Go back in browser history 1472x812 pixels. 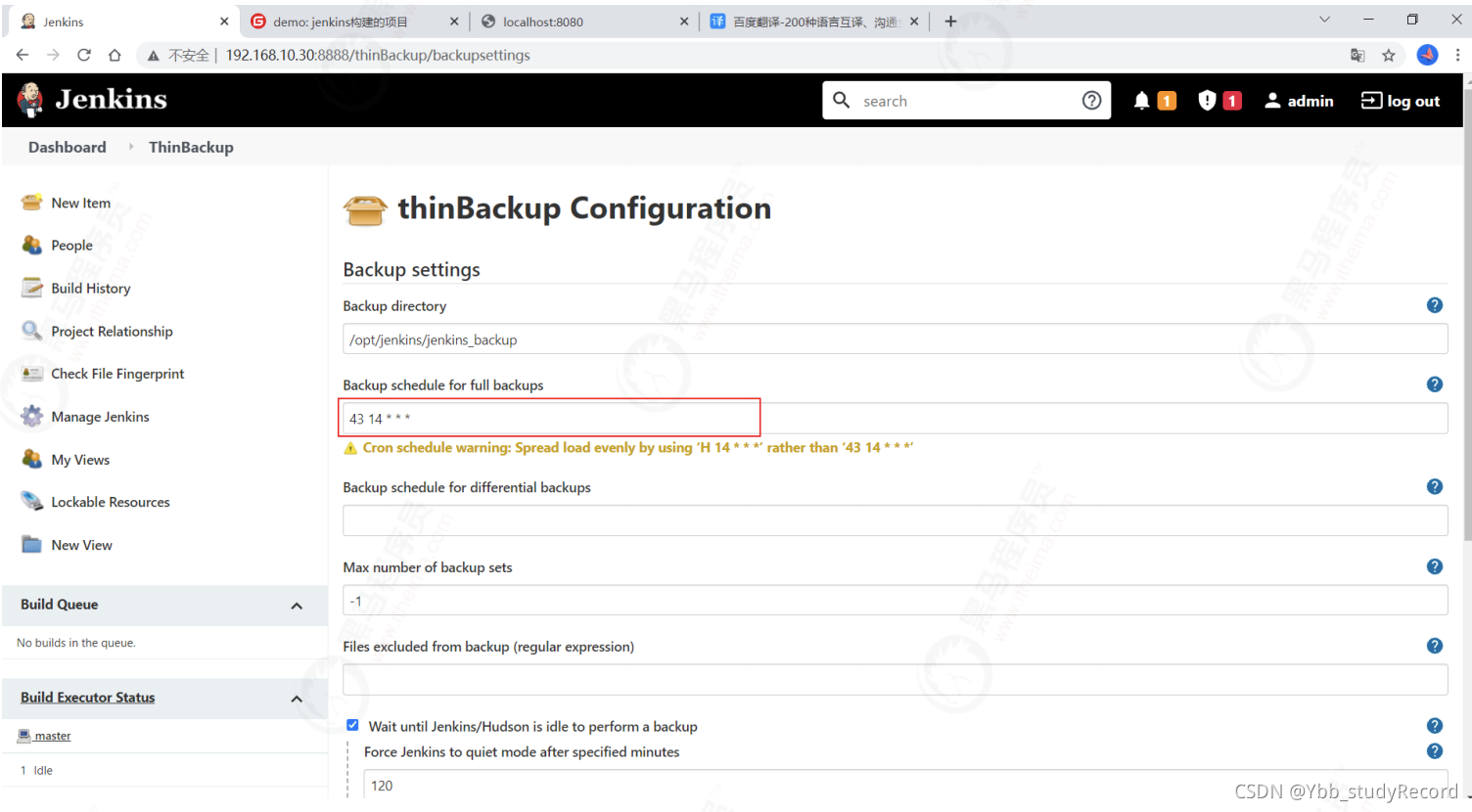coord(23,55)
